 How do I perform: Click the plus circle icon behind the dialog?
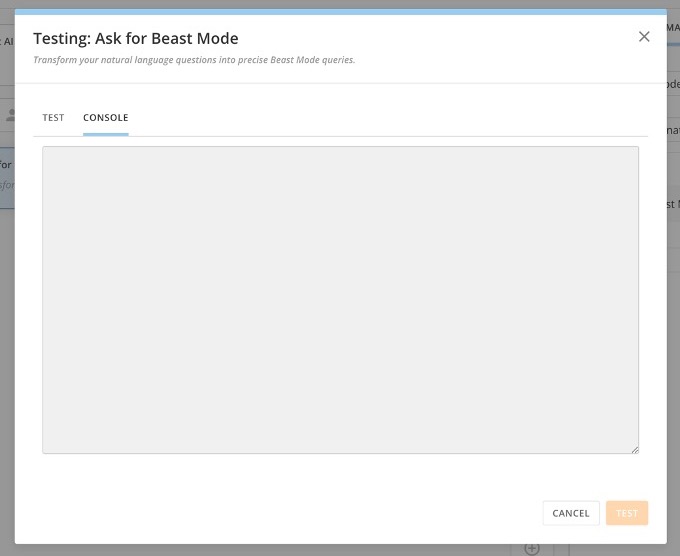click(532, 549)
